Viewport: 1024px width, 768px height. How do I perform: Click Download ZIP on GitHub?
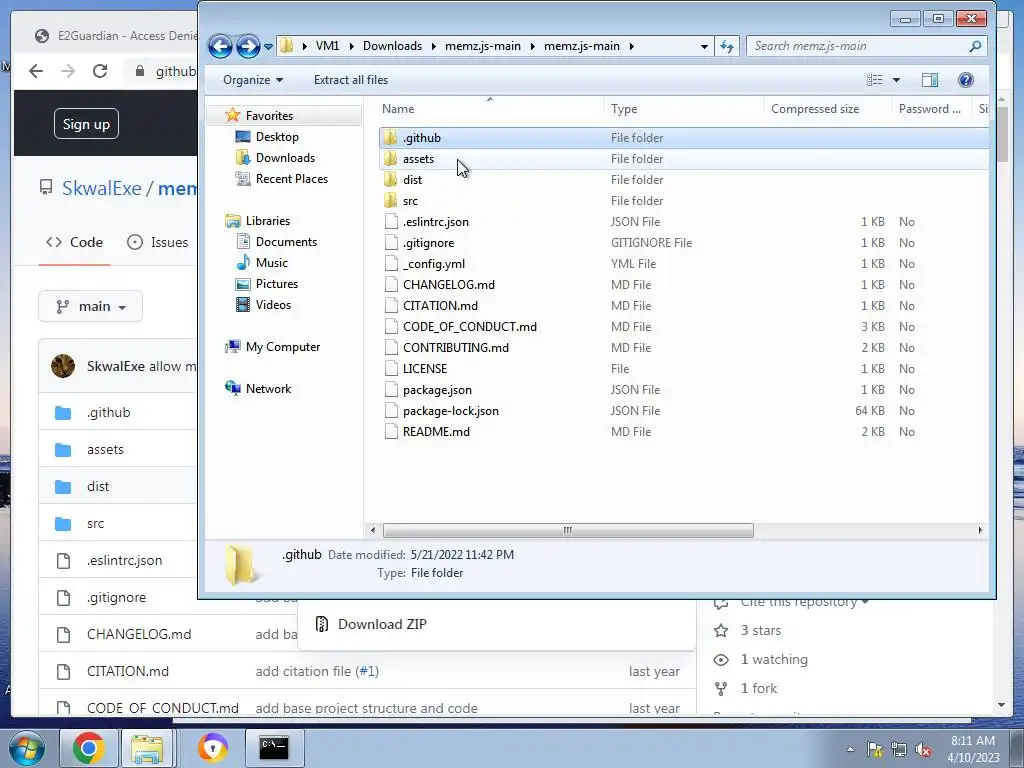coord(382,624)
